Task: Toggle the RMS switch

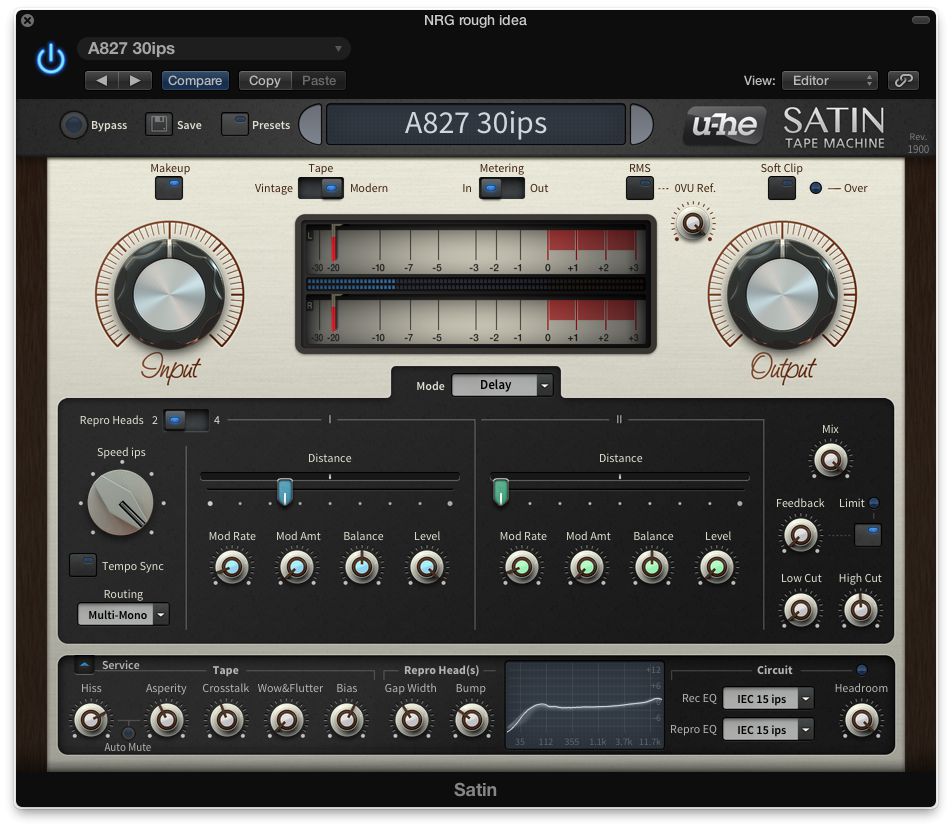Action: [x=639, y=188]
